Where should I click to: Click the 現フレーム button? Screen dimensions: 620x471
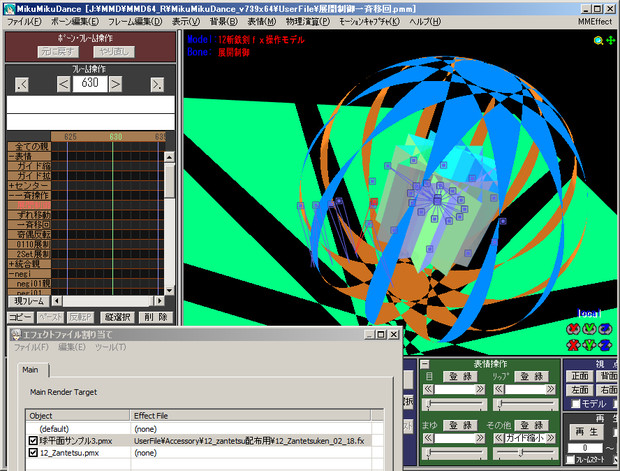point(29,301)
